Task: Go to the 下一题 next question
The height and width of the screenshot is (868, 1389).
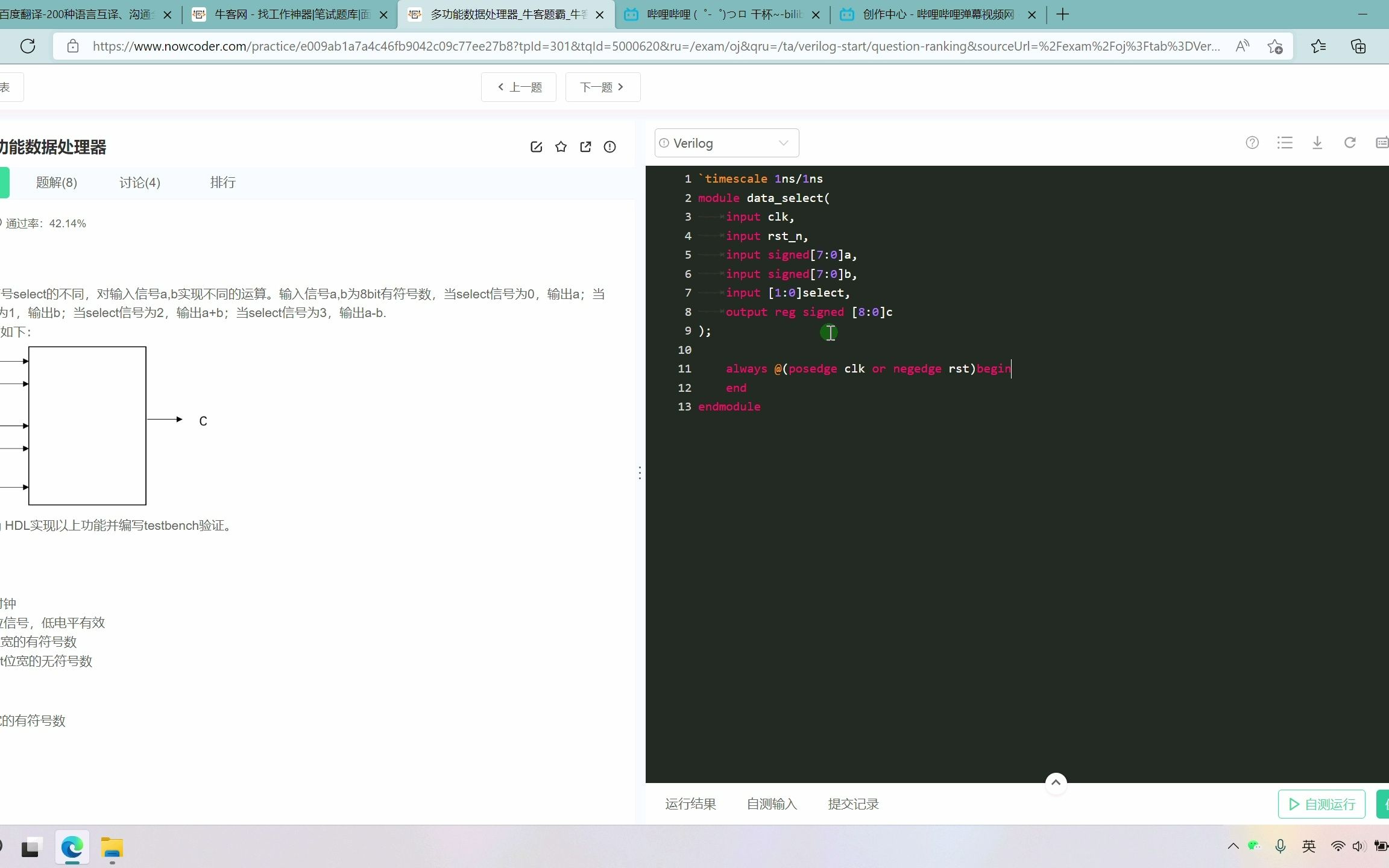Action: tap(602, 87)
